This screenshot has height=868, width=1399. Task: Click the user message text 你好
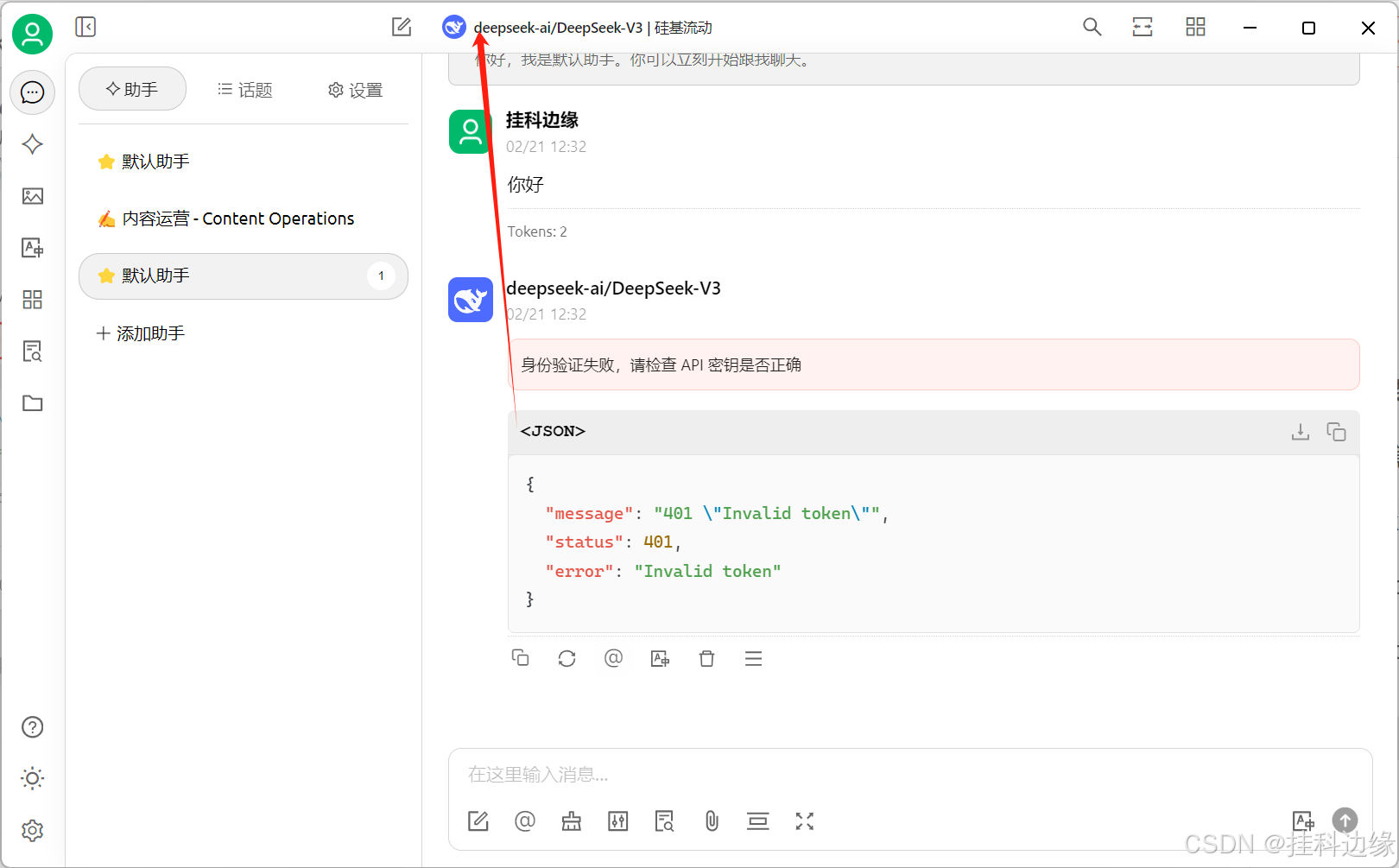click(525, 184)
